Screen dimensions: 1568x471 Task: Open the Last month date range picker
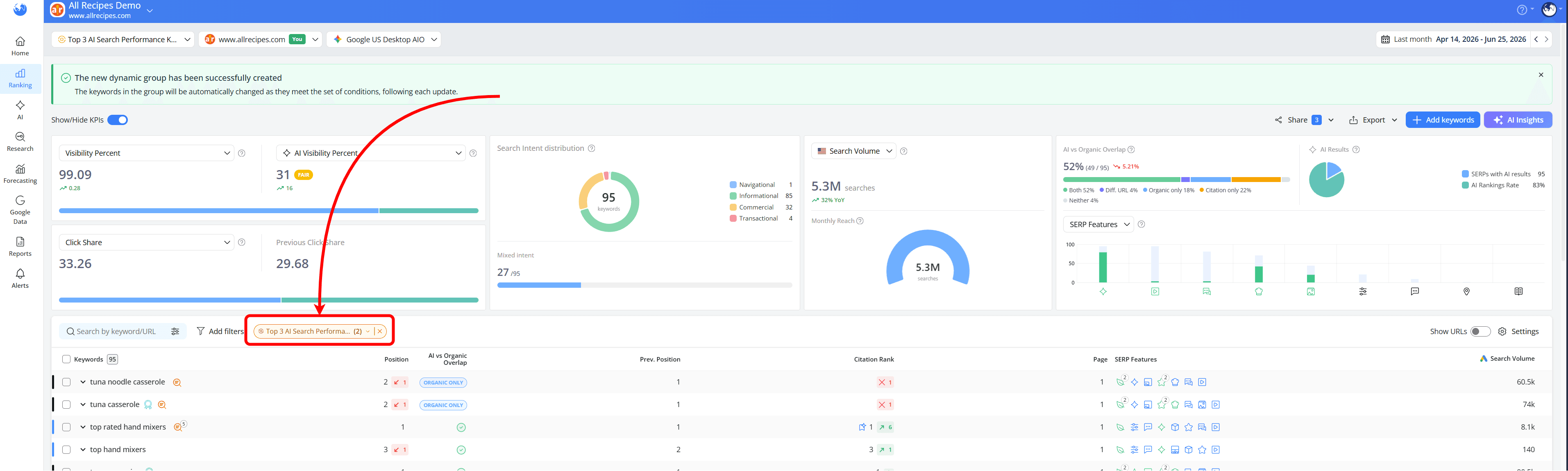click(x=1453, y=39)
